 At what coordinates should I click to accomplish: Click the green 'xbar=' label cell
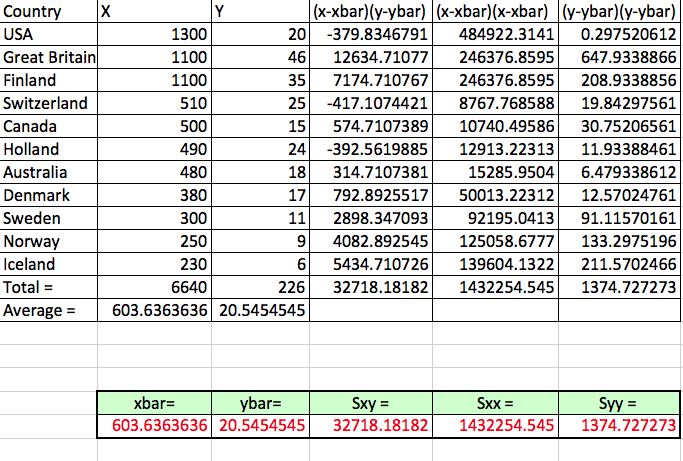tap(154, 404)
